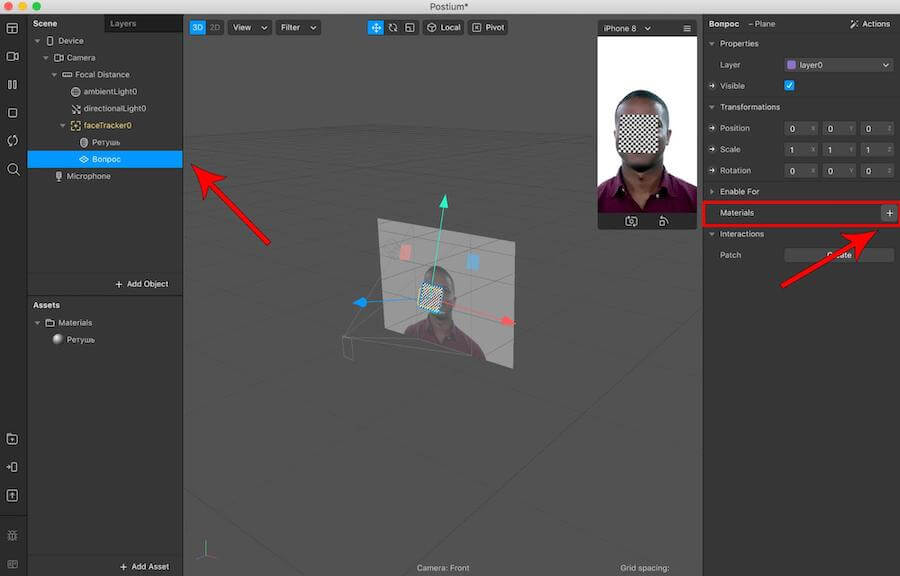Expand the Enable For section
This screenshot has height=576, width=900.
click(739, 191)
